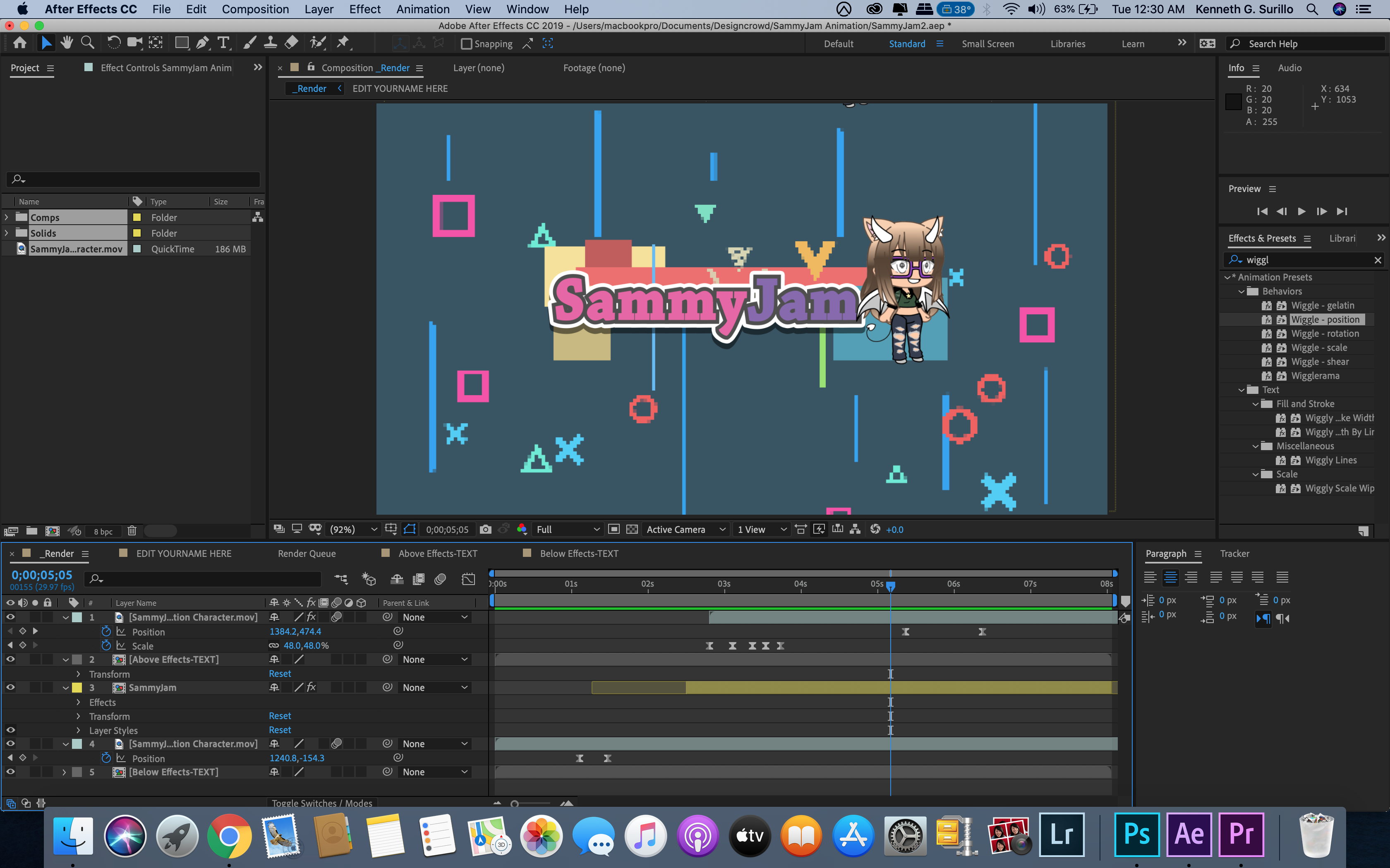Create new folder in Project panel
1390x868 pixels.
coord(31,531)
